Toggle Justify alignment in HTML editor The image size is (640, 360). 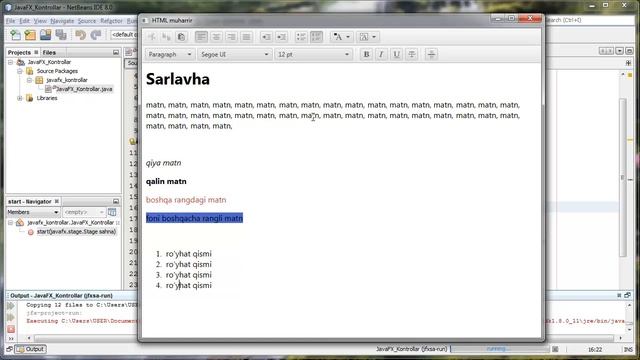coord(247,37)
